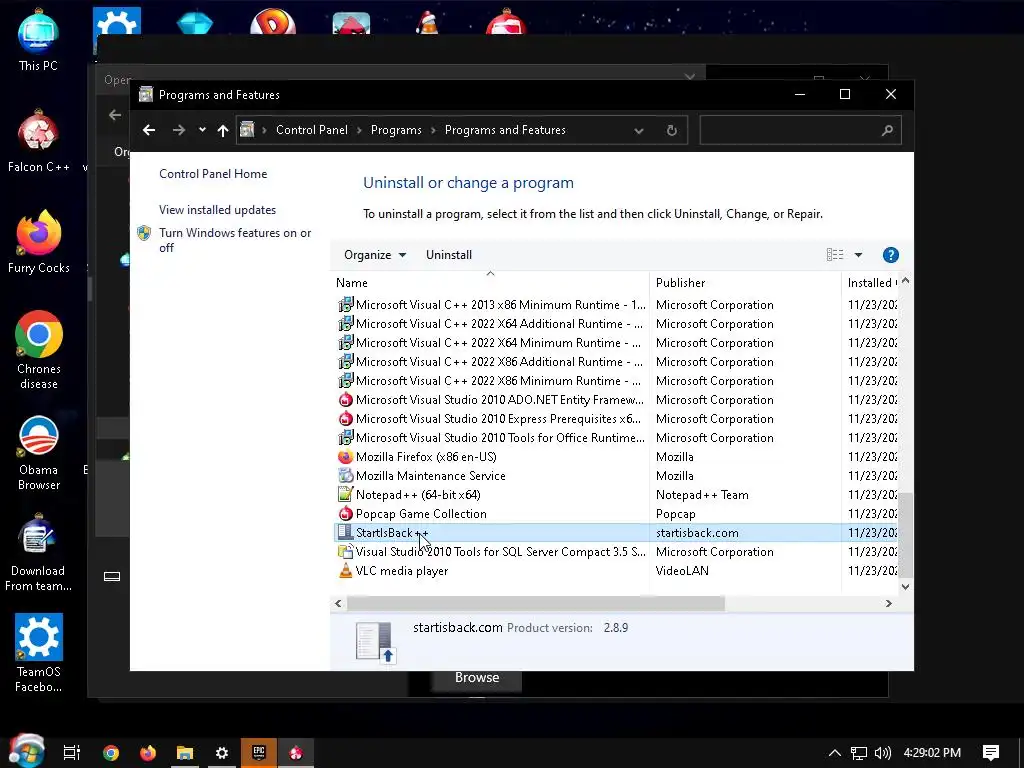Viewport: 1024px width, 768px height.
Task: Click the Notepad++ program icon in list
Action: tap(345, 494)
